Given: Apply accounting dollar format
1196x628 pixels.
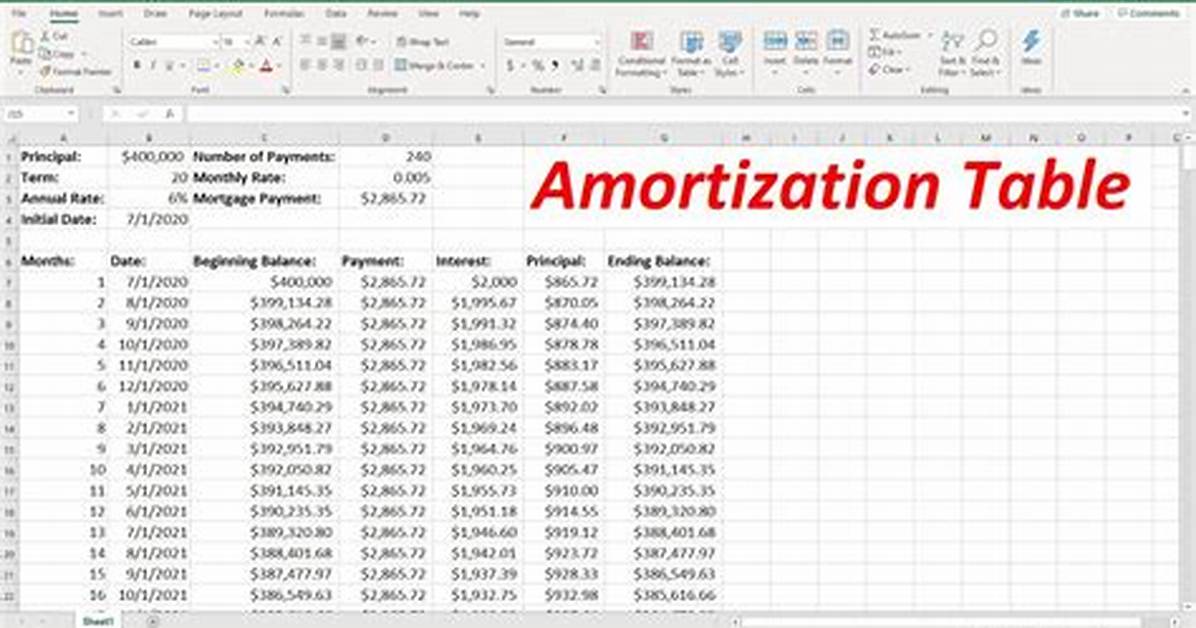Looking at the screenshot, I should coord(510,66).
